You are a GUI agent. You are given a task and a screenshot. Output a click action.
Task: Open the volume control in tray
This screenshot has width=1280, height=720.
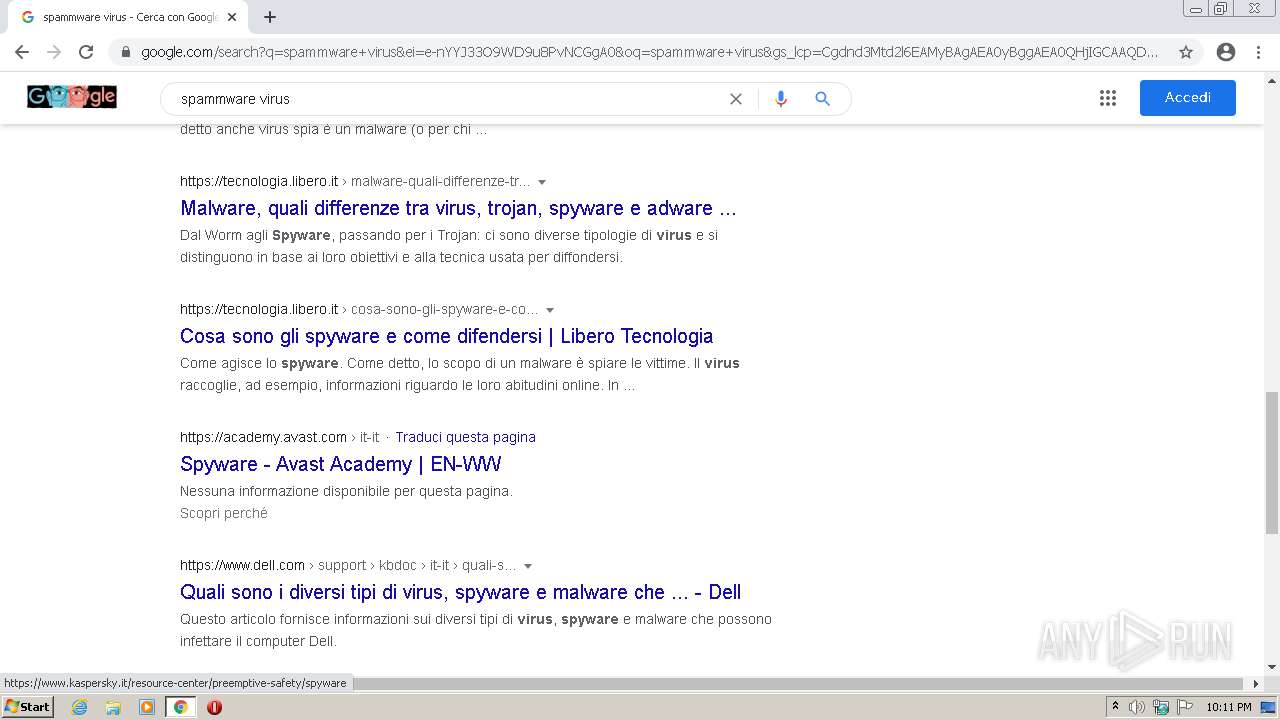pyautogui.click(x=1137, y=707)
